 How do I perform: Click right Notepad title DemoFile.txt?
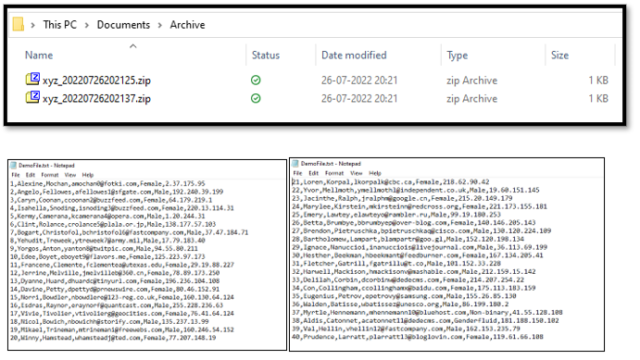tap(331, 164)
